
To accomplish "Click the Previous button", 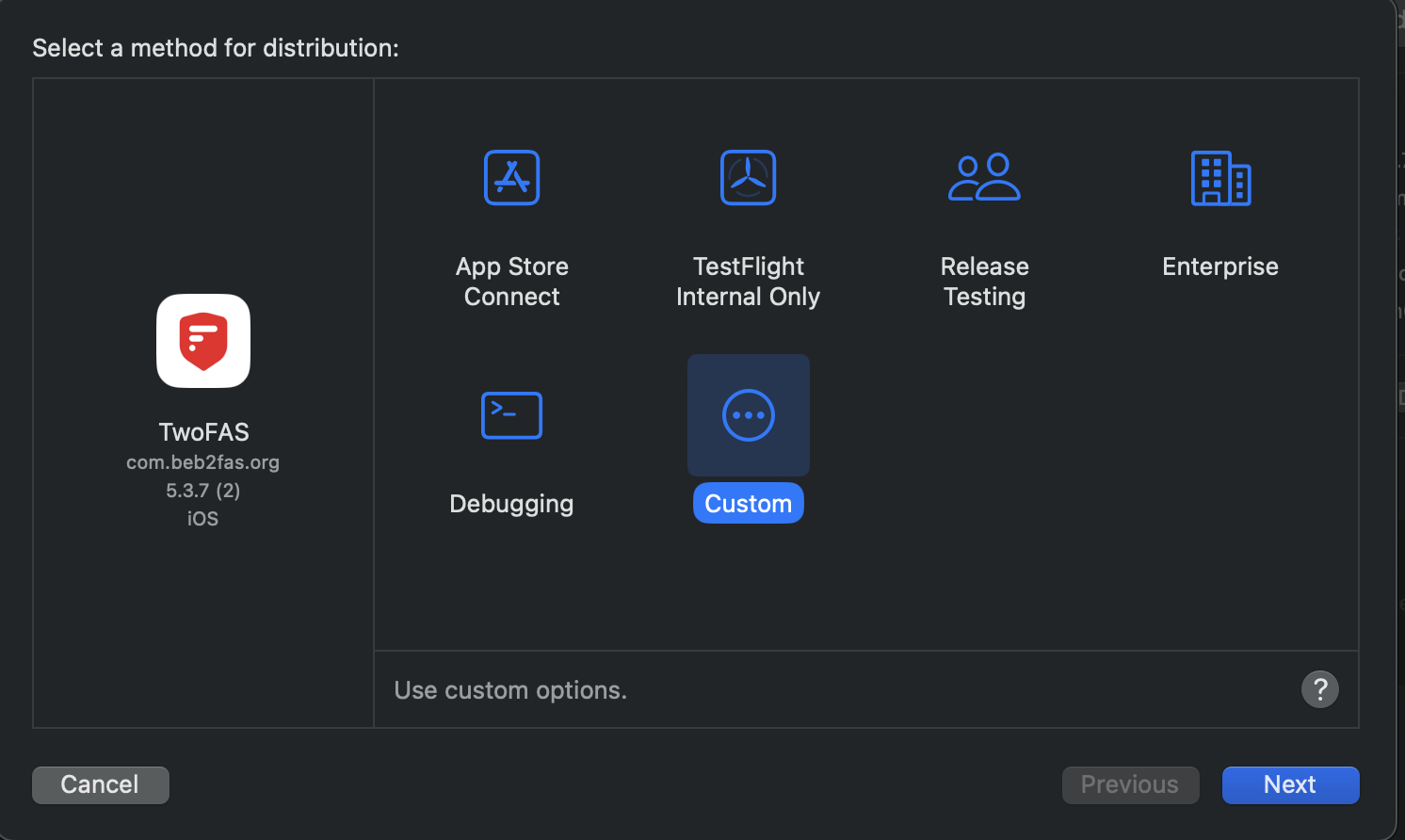I will pos(1130,785).
